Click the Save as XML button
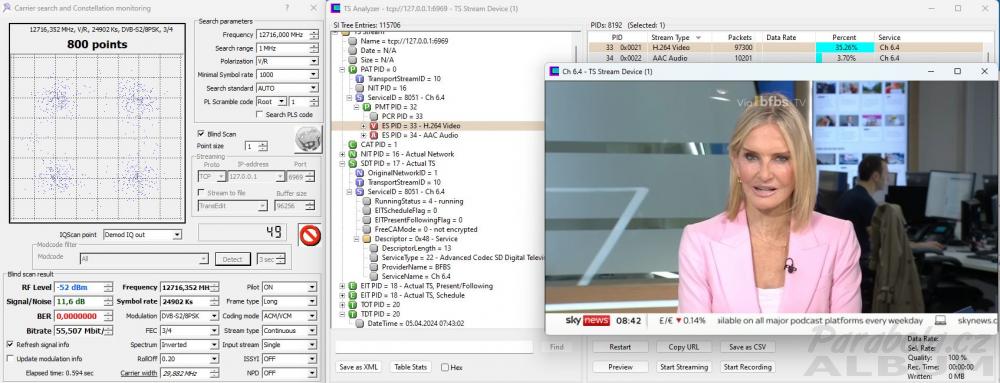The image size is (1000, 383). coord(359,367)
